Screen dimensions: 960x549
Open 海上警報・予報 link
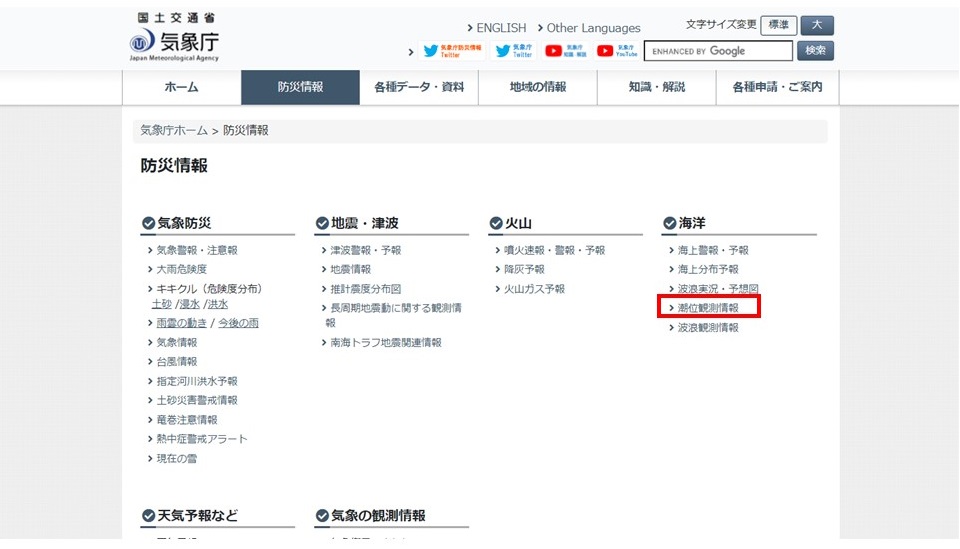(x=713, y=250)
